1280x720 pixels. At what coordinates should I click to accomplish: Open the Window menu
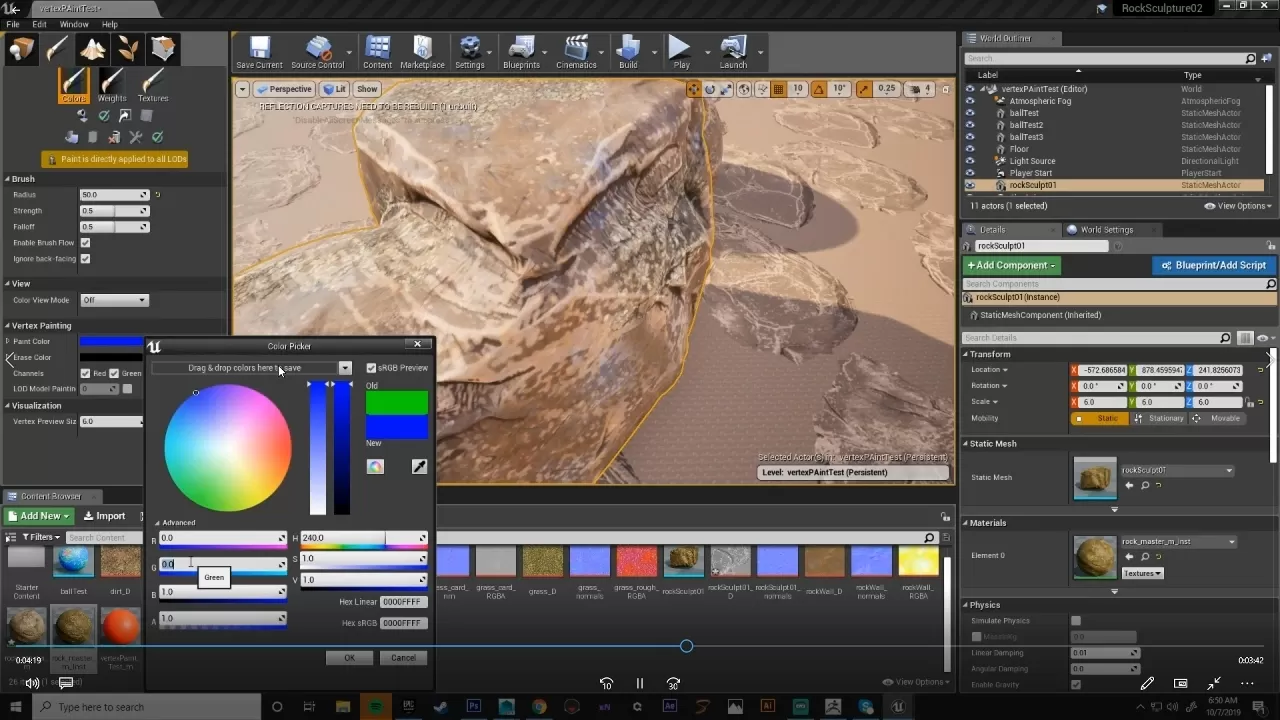(74, 24)
